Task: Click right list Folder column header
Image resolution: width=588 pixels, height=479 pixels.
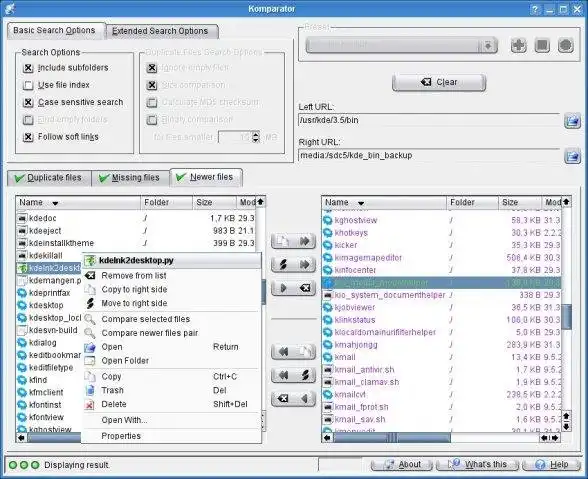Action: click(x=472, y=203)
